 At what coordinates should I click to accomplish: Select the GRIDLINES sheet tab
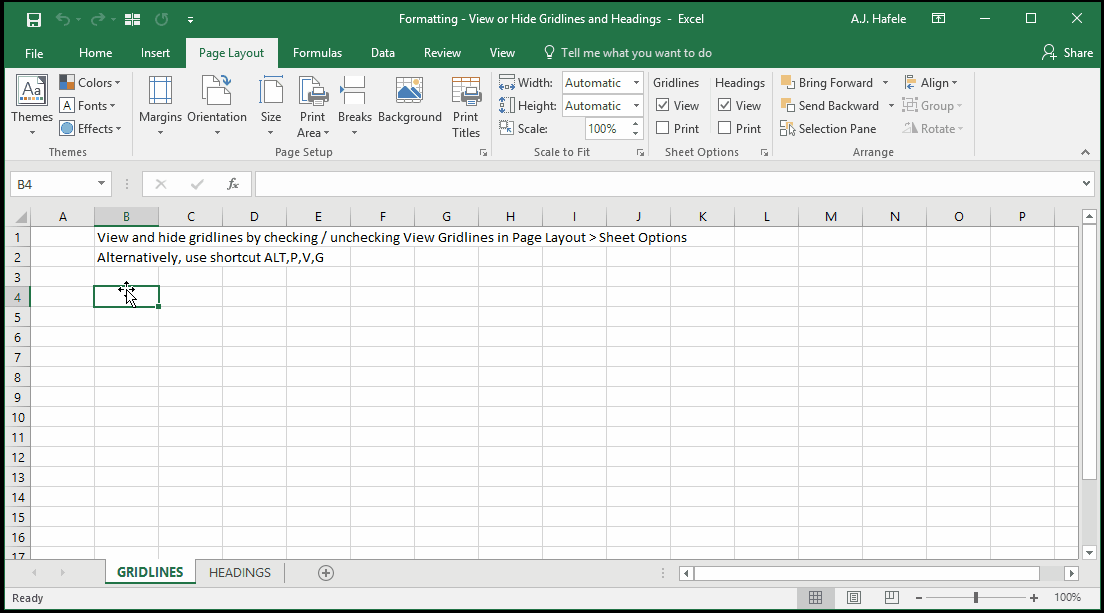[x=150, y=573]
